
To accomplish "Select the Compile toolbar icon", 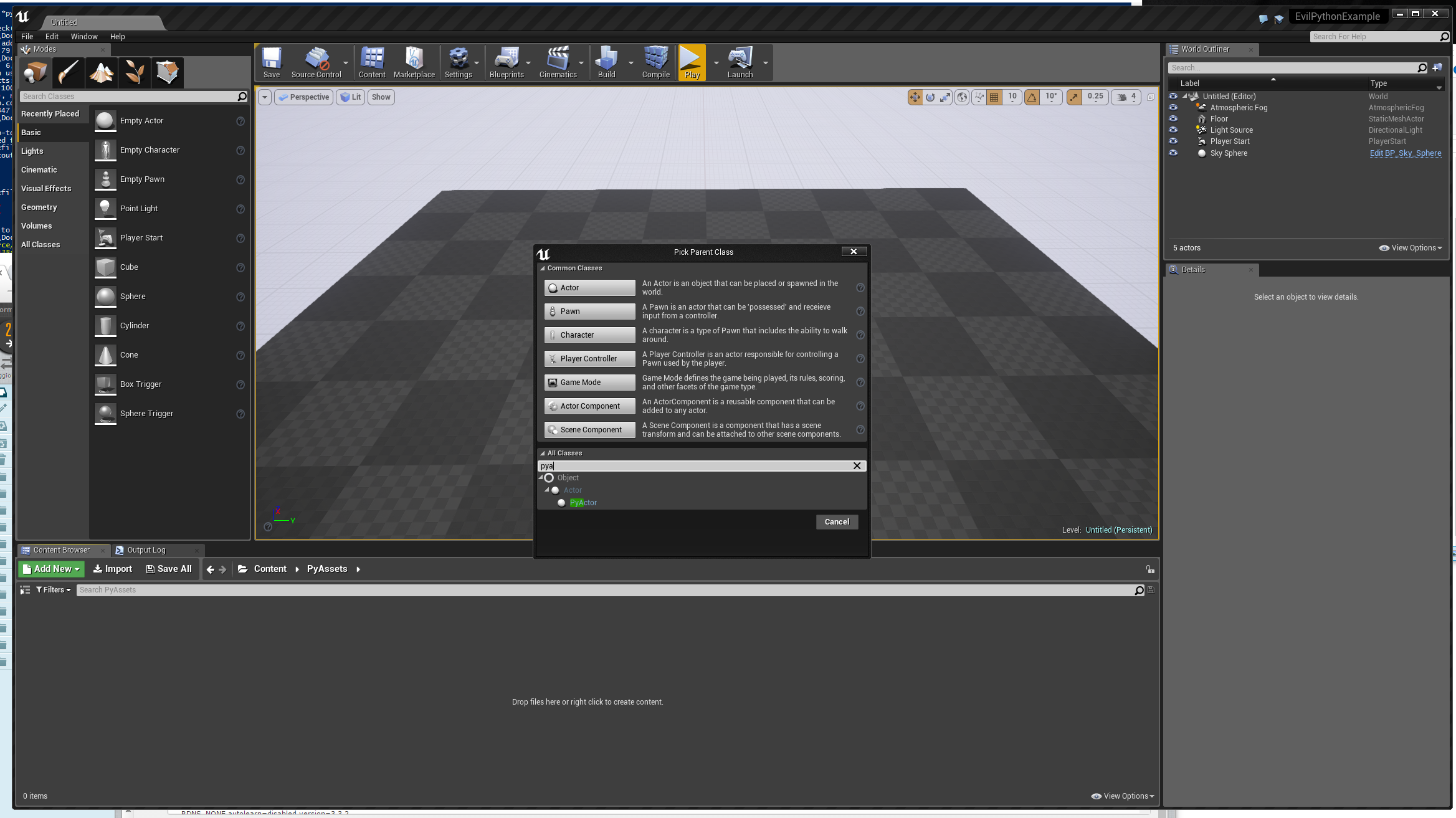I will pos(655,61).
